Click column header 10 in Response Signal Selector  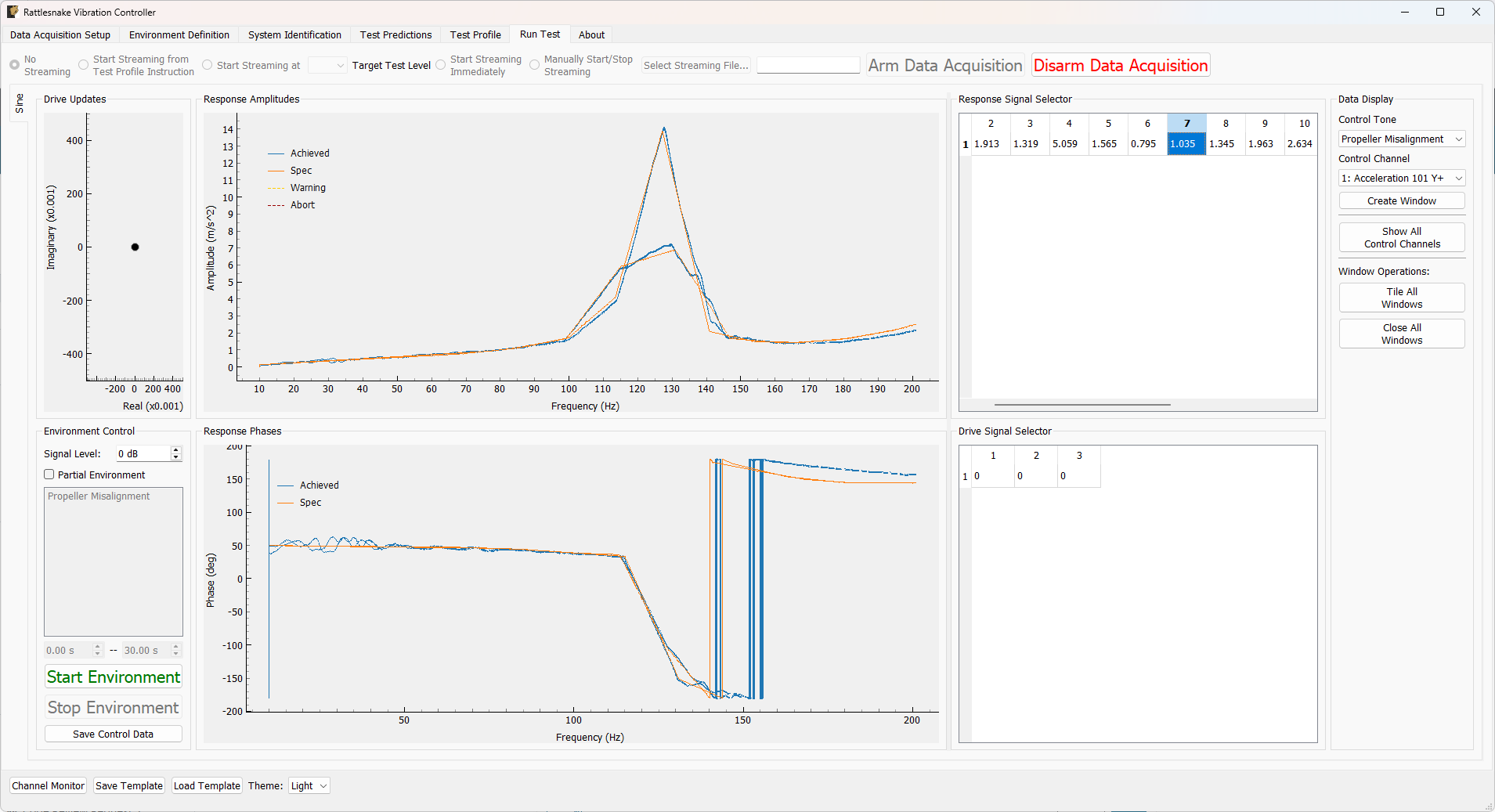click(x=1302, y=124)
